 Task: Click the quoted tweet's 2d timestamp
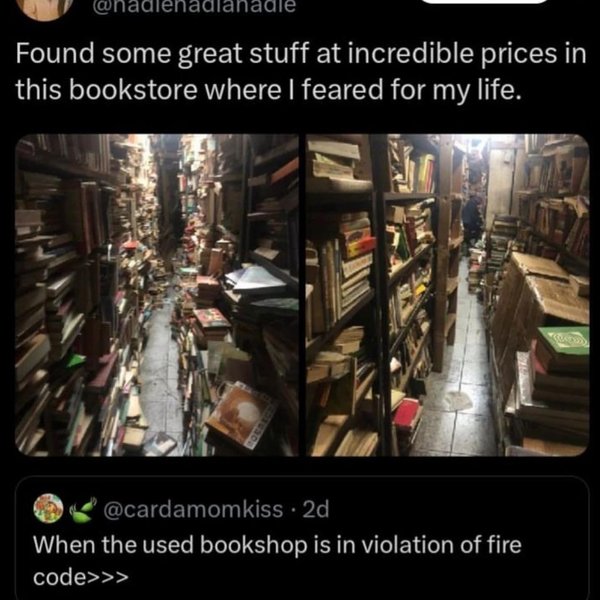(x=316, y=509)
